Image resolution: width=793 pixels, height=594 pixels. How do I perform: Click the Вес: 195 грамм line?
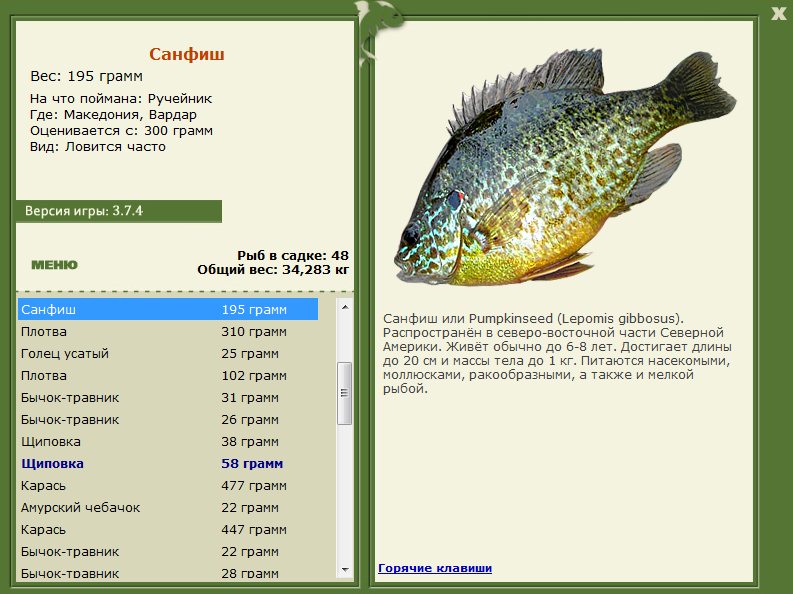tap(86, 76)
